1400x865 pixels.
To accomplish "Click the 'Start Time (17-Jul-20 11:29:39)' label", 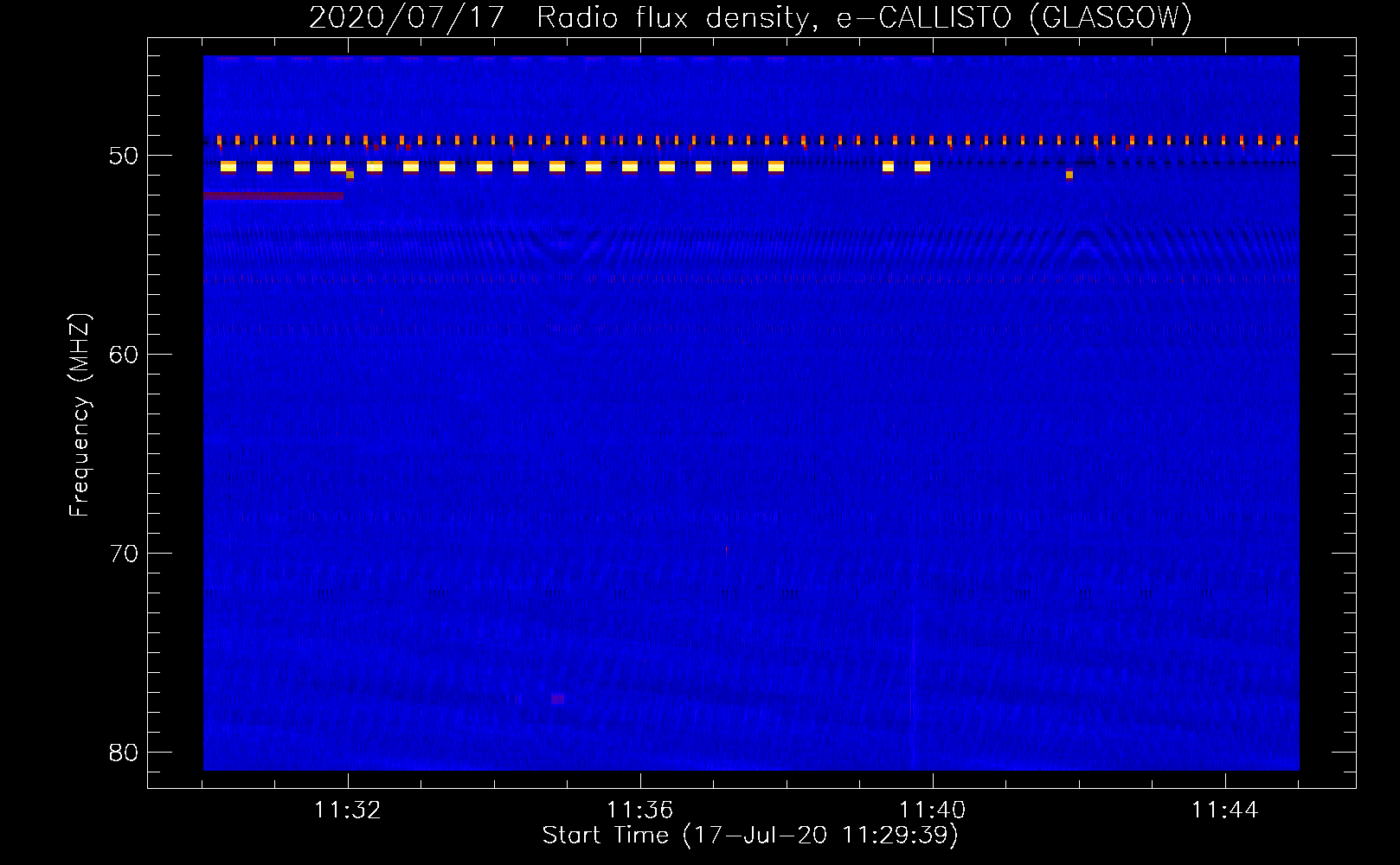I will (x=750, y=836).
